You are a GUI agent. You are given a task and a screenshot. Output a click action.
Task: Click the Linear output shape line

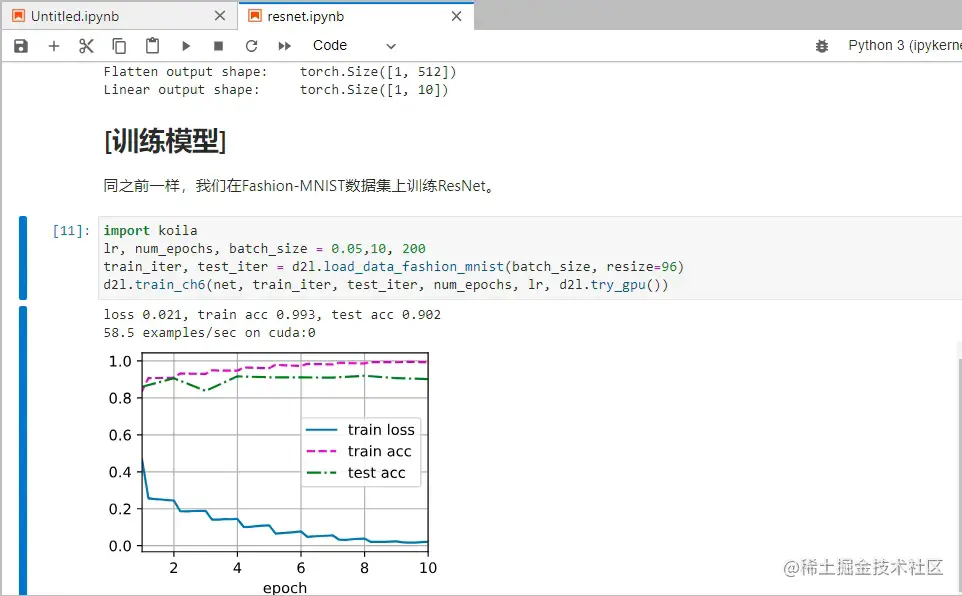coord(275,90)
